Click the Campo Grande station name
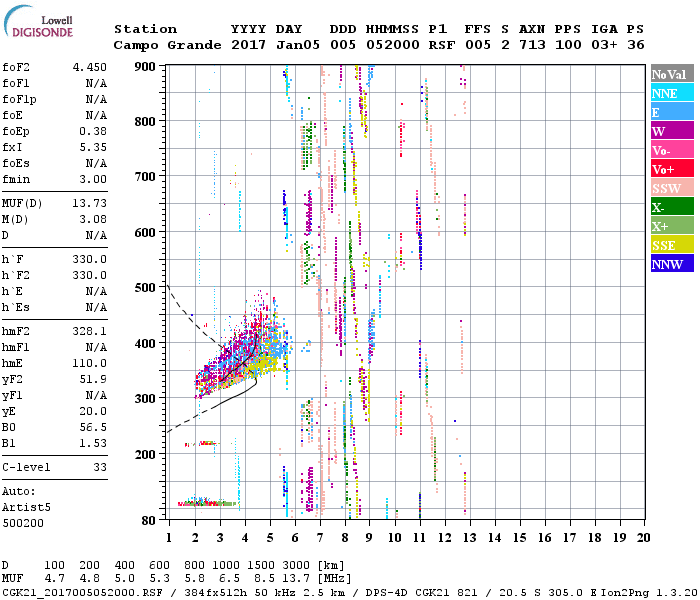Image resolution: width=700 pixels, height=600 pixels. pyautogui.click(x=165, y=45)
